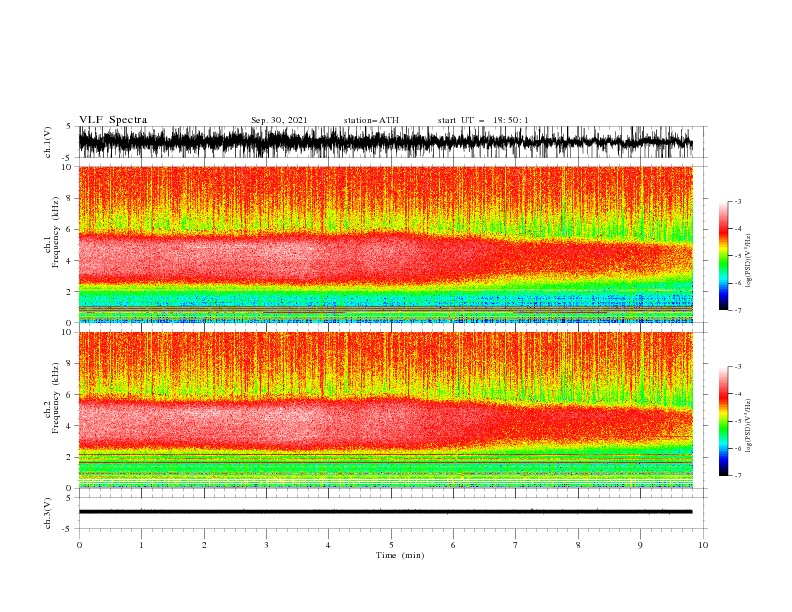Click the ch.1 'Frequency (kHz)' axis label
Screen dimensions: 792x612
pos(55,233)
